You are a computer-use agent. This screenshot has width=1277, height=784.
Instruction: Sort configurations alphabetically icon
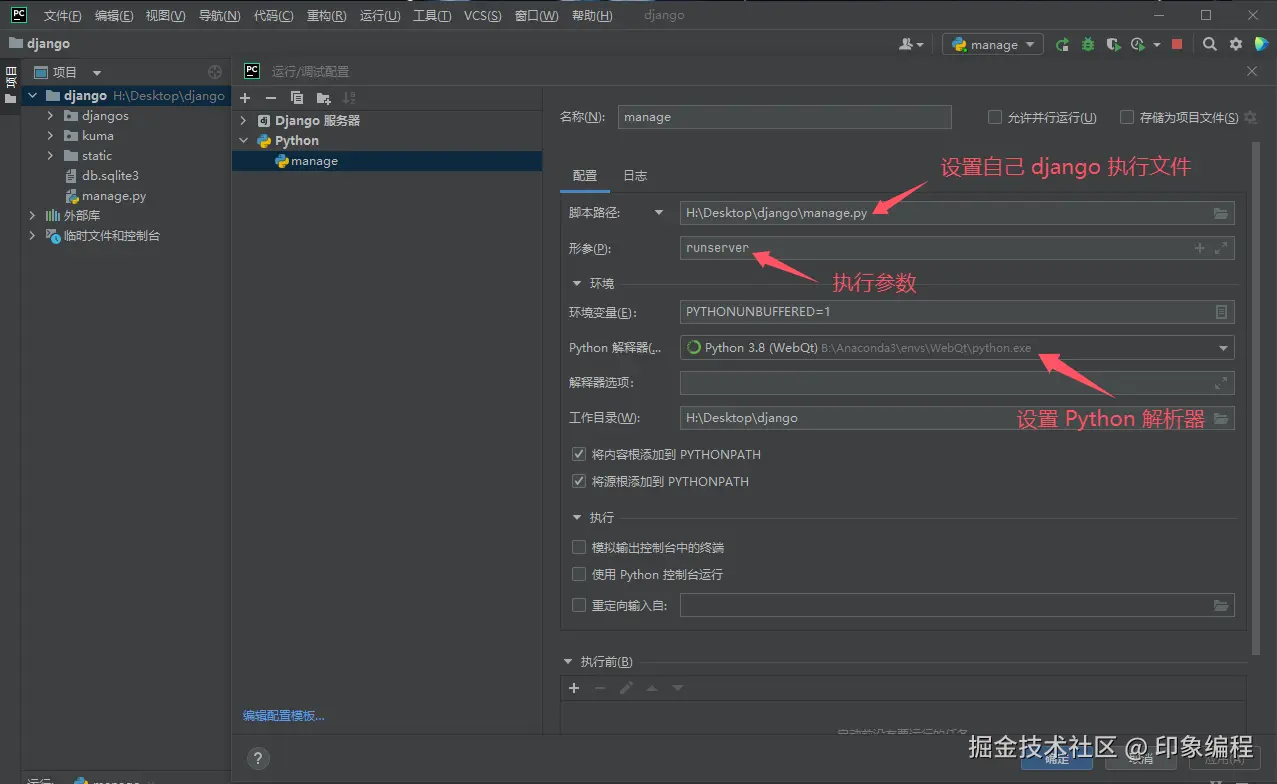click(349, 98)
